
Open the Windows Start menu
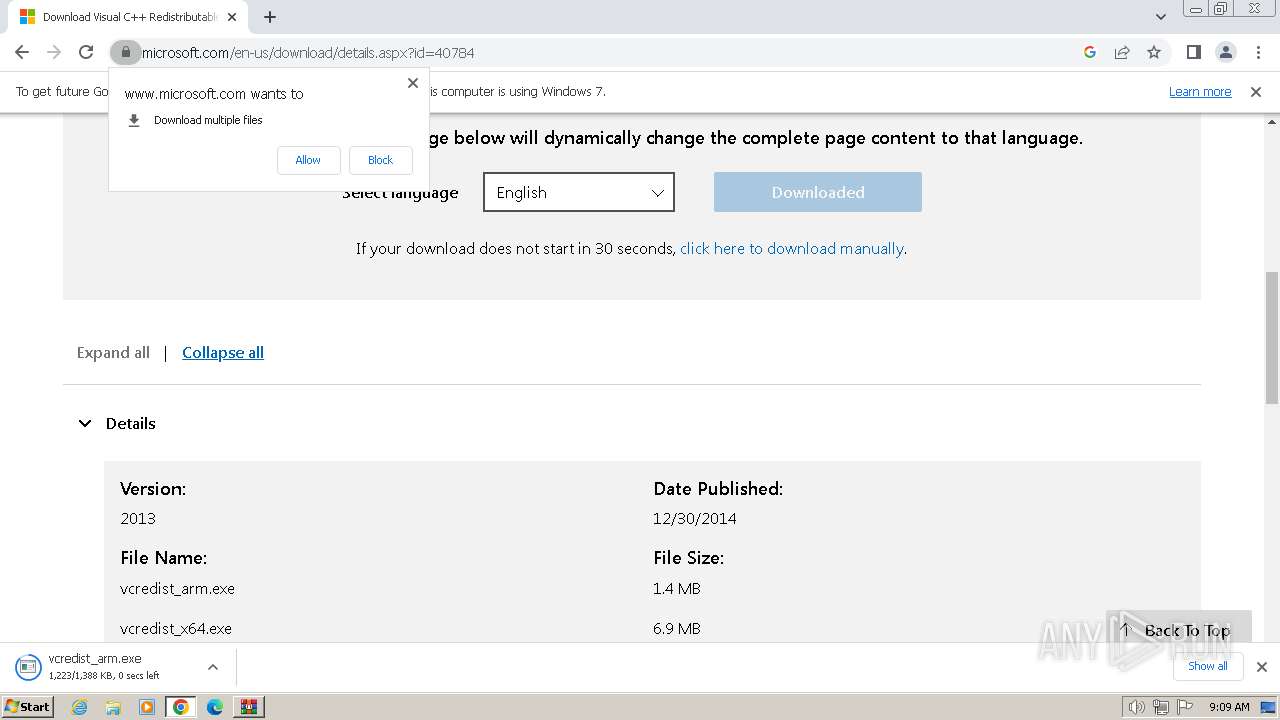coord(28,706)
